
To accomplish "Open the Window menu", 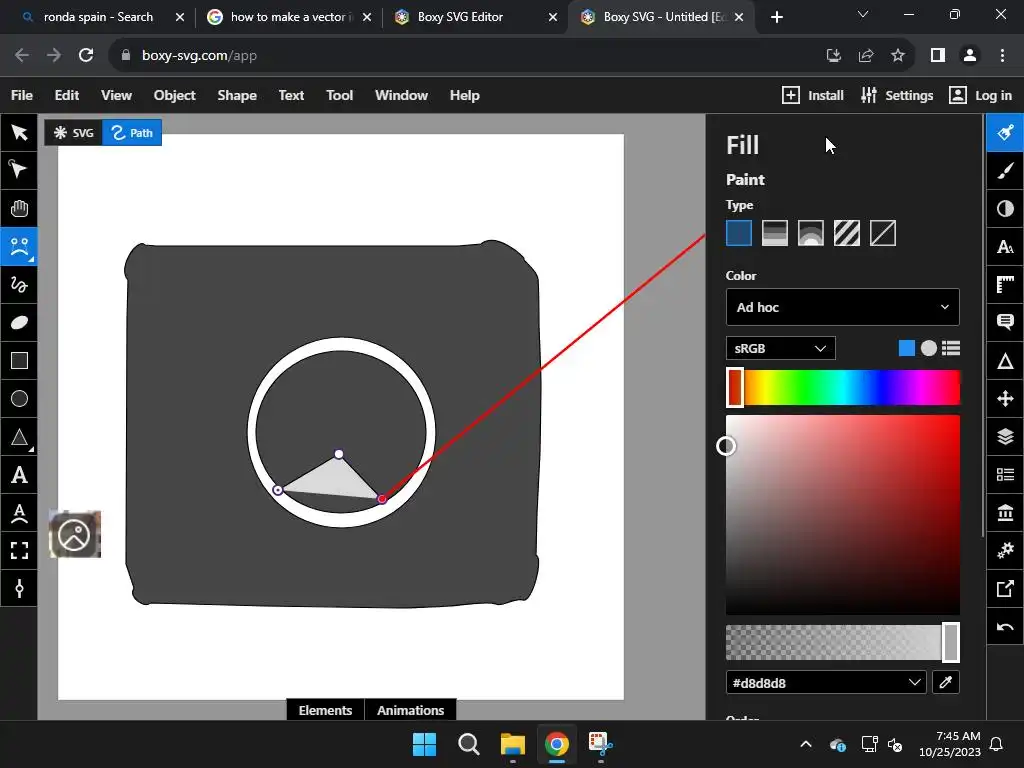I will [401, 95].
